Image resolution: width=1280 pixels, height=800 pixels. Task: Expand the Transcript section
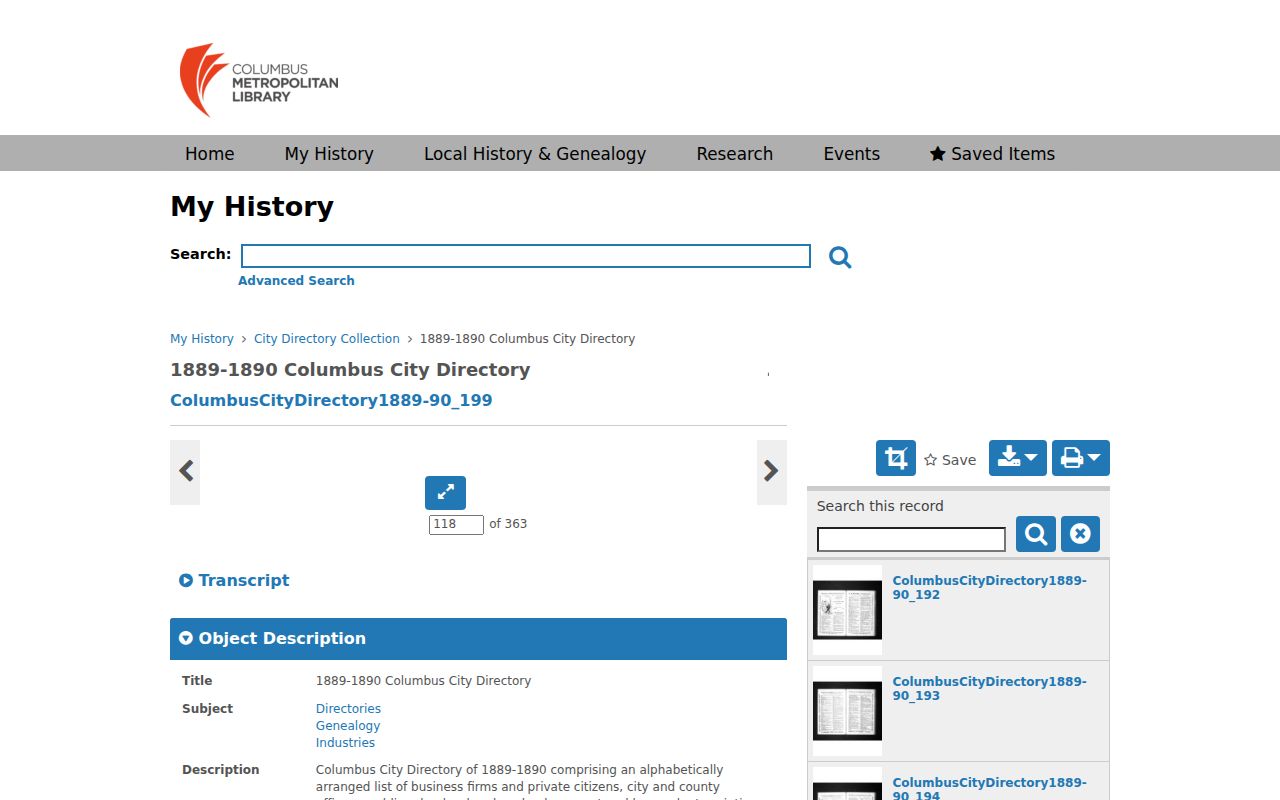click(234, 580)
